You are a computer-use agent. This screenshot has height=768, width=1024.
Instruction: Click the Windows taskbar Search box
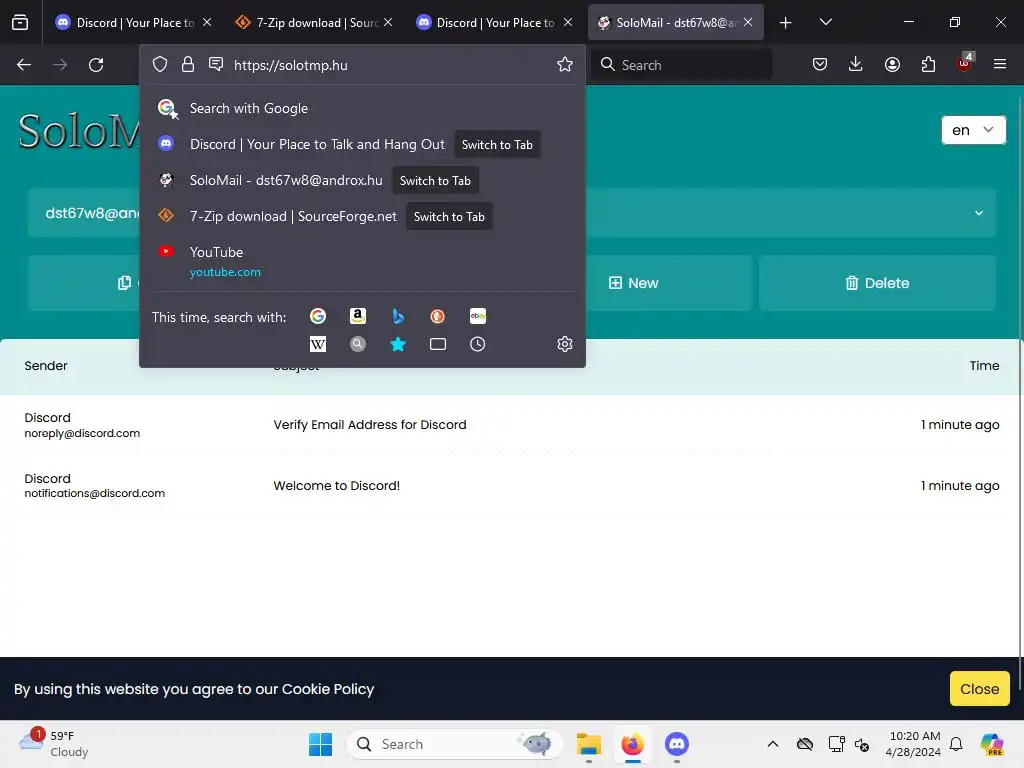(x=455, y=744)
